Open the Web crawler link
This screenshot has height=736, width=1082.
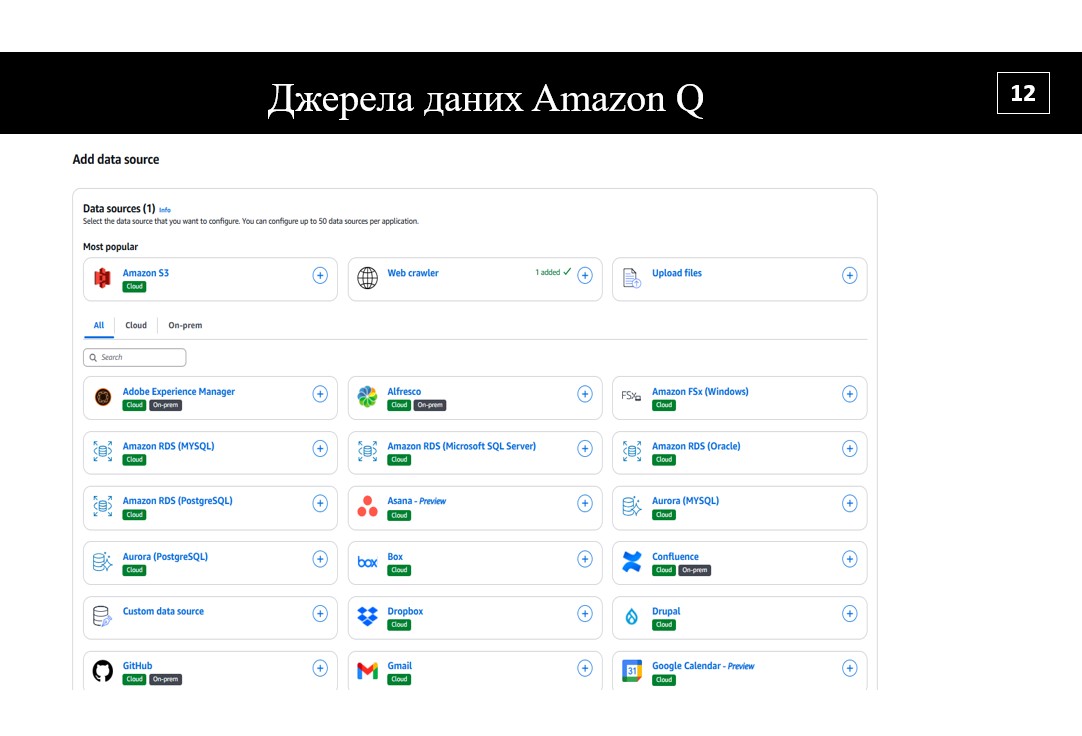click(413, 273)
